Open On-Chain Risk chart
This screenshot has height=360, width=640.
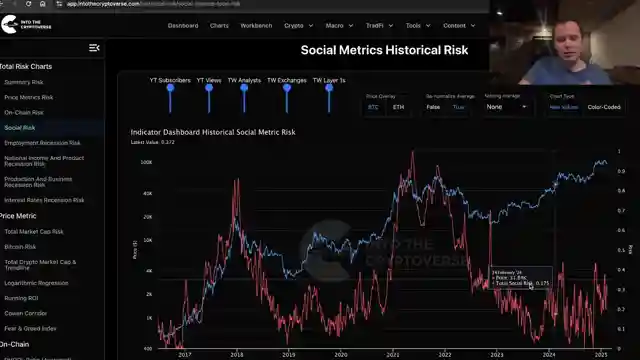(24, 112)
